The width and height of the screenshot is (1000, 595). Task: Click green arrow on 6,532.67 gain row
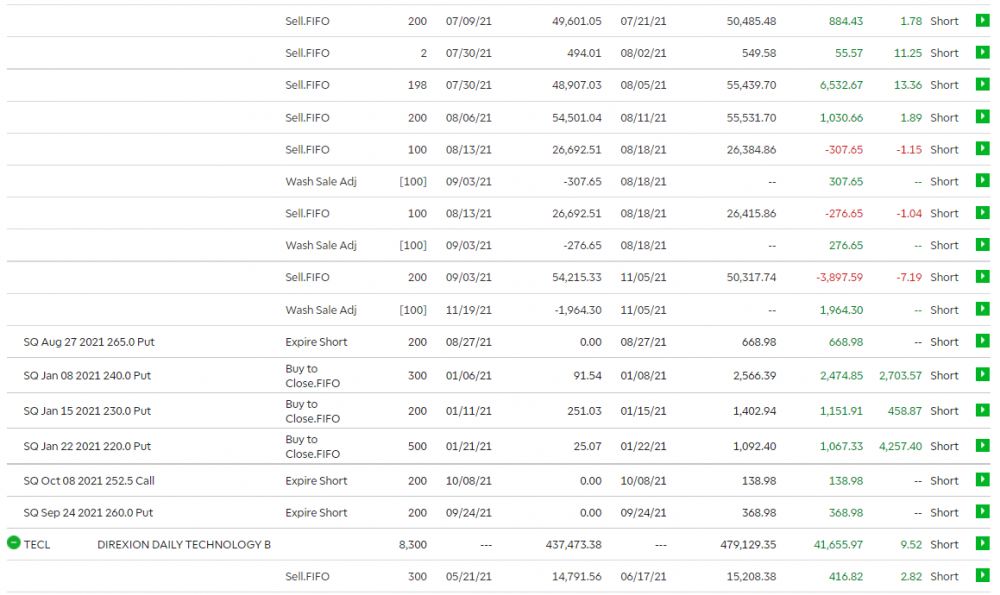(x=981, y=85)
